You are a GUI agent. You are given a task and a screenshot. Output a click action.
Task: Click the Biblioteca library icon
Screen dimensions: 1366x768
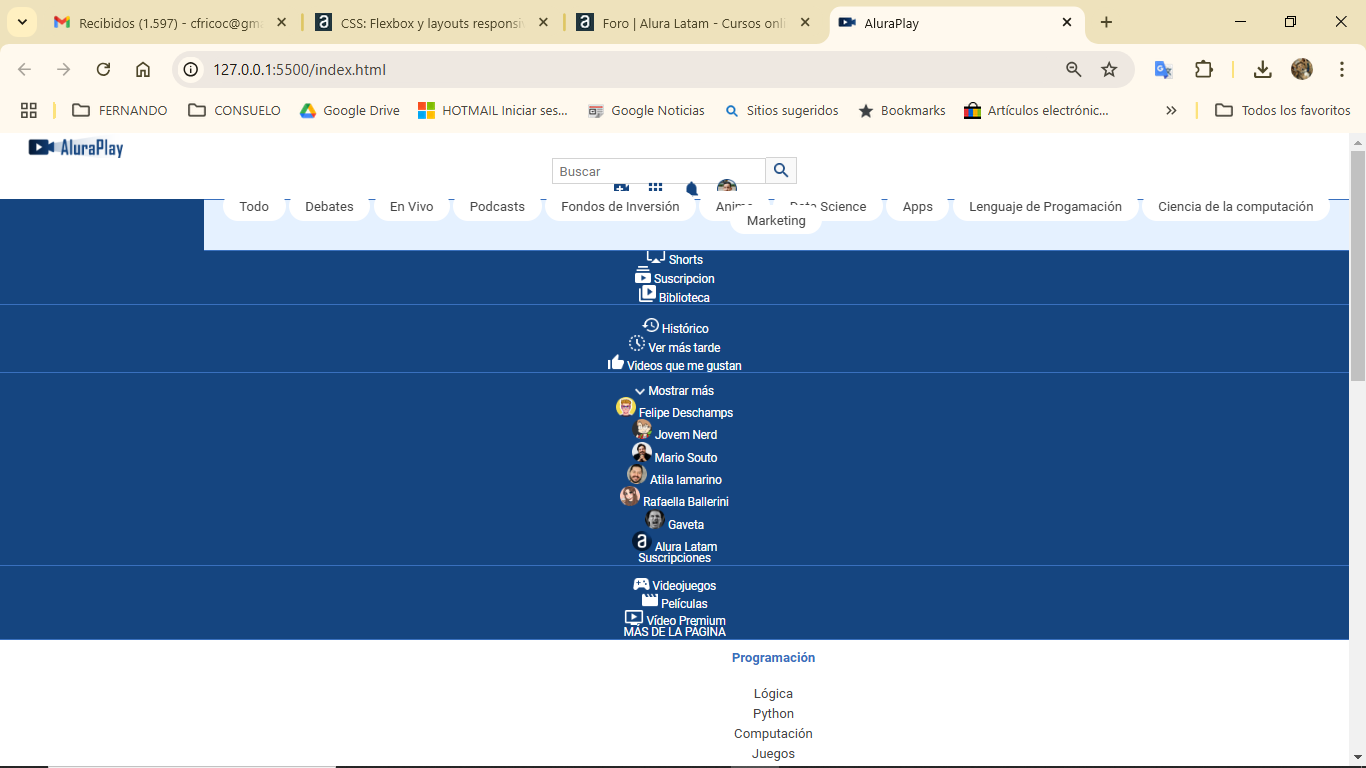pos(647,295)
